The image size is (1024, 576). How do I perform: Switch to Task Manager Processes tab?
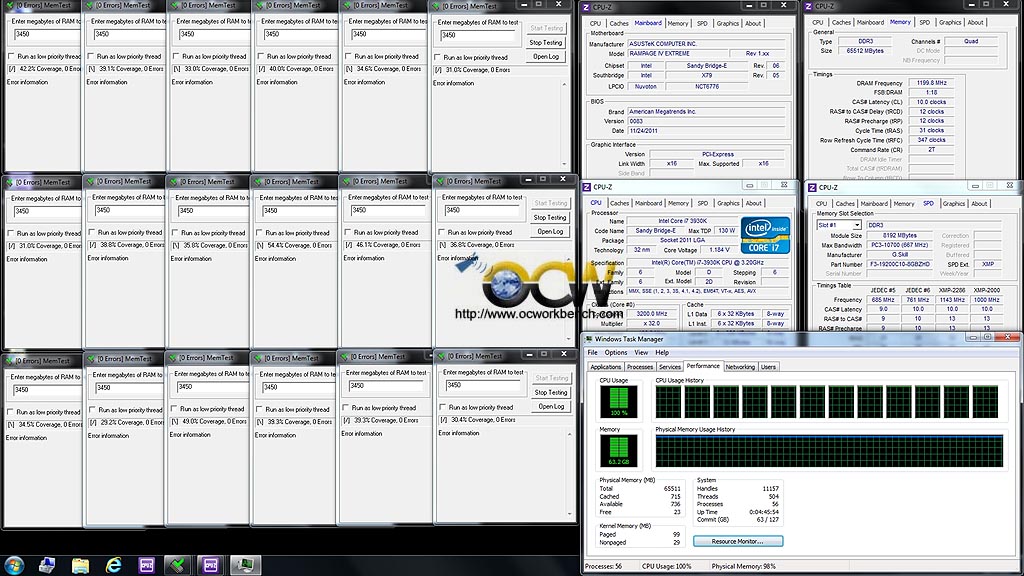[x=640, y=367]
